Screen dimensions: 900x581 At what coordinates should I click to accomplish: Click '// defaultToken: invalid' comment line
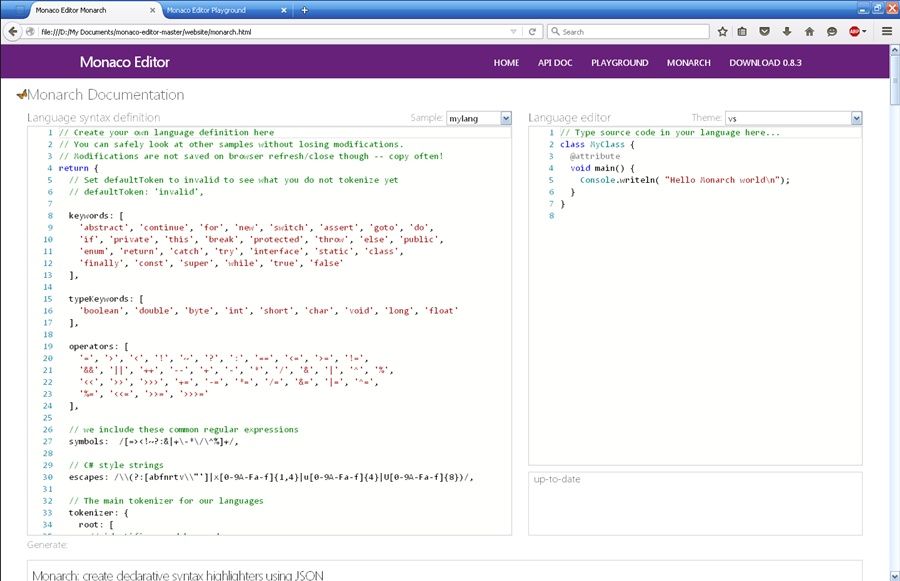point(136,192)
